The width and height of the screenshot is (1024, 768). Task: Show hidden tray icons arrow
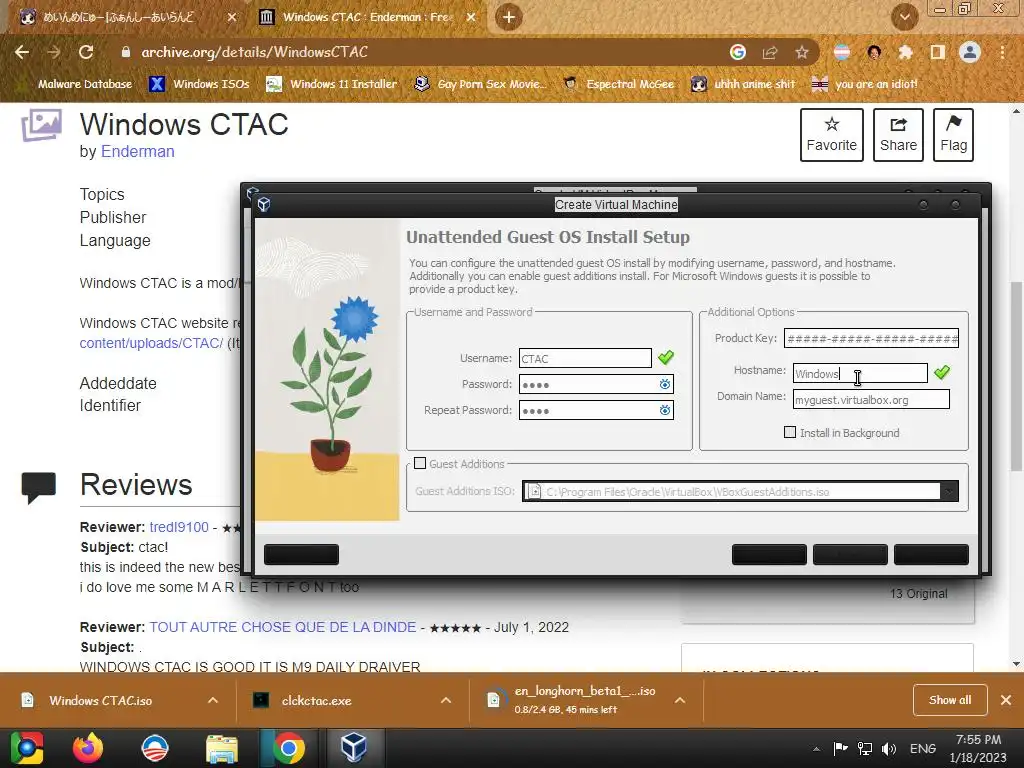point(816,749)
